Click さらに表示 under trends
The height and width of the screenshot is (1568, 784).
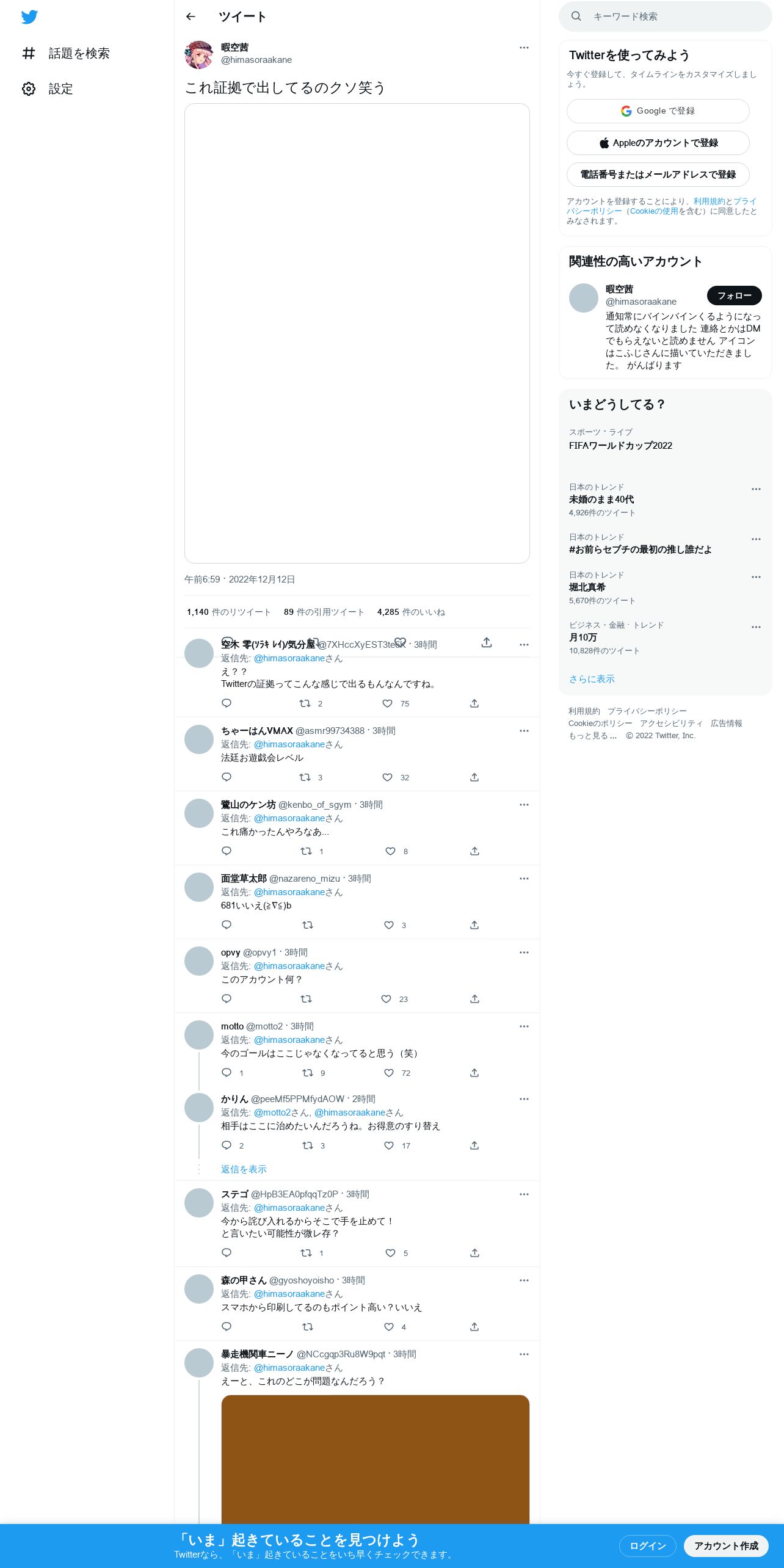[x=592, y=679]
